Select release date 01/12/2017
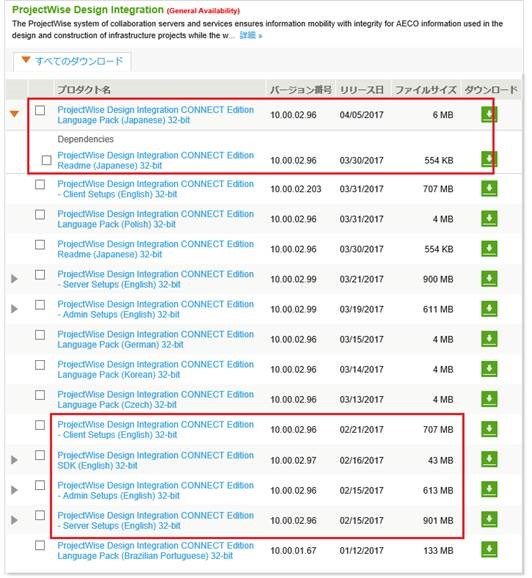 pos(361,551)
